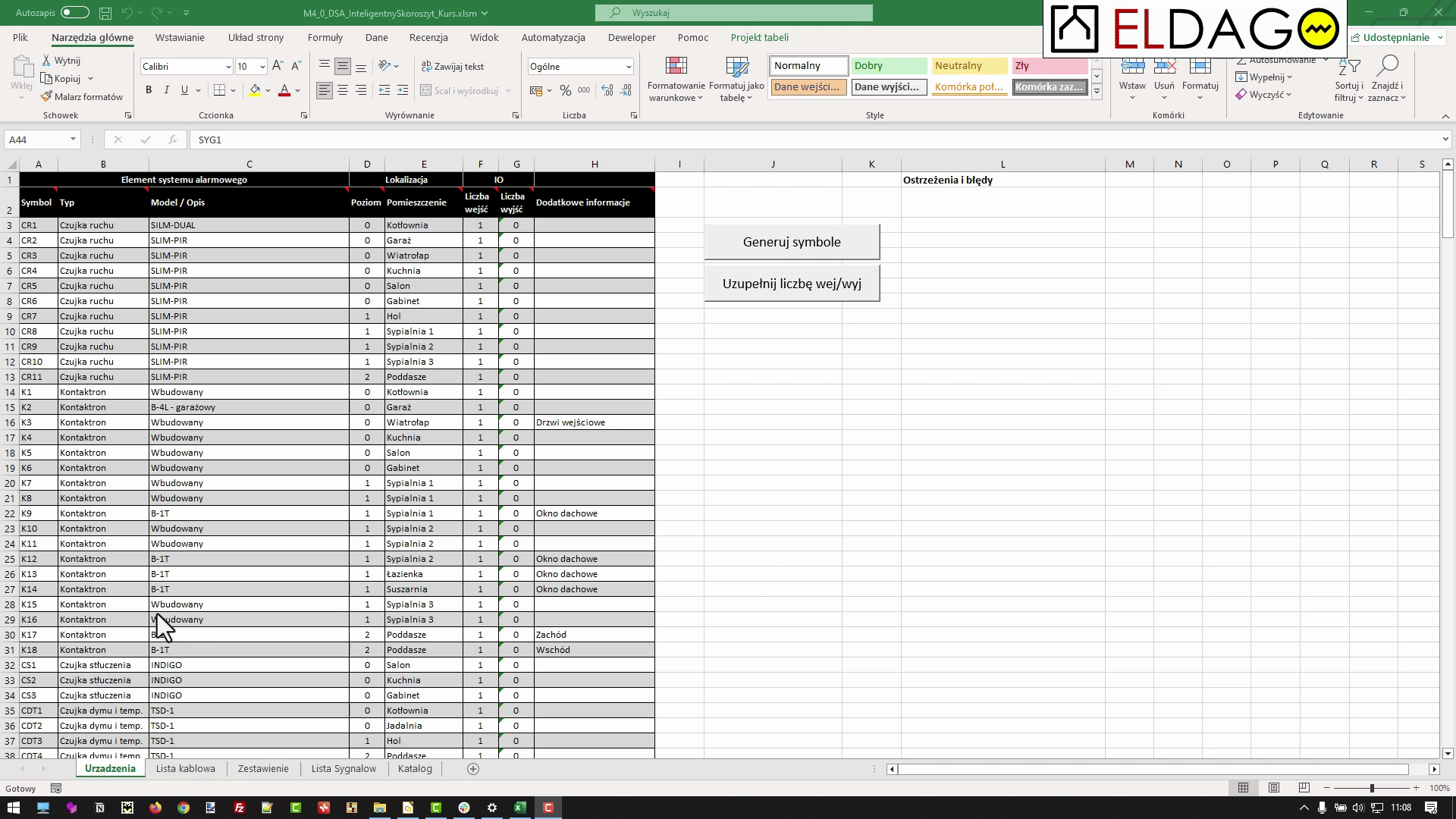
Task: Toggle the Autozapis switch
Action: click(x=74, y=13)
